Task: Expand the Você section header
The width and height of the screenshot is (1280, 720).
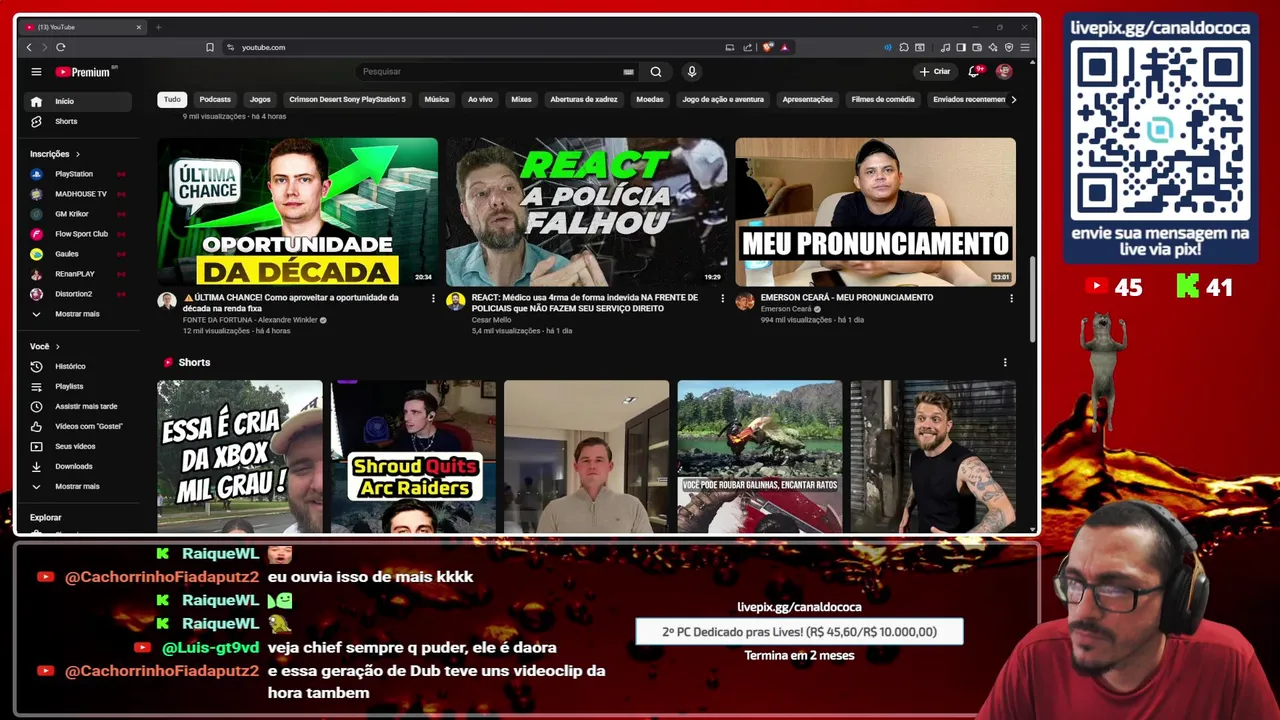Action: (x=45, y=346)
